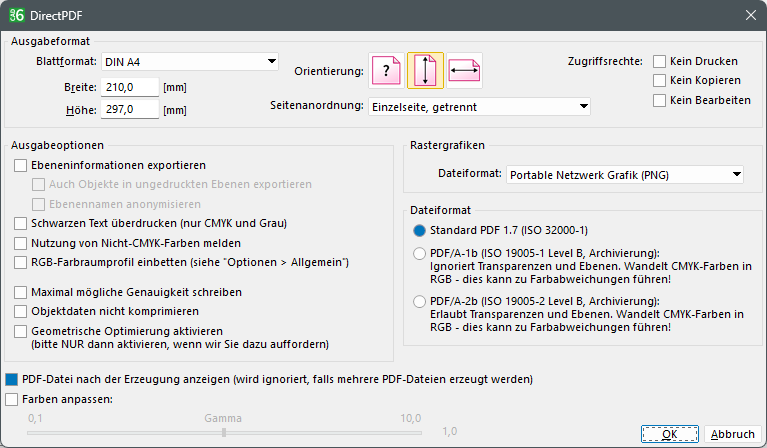
Task: Choose landscape orientation icon
Action: pyautogui.click(x=464, y=71)
